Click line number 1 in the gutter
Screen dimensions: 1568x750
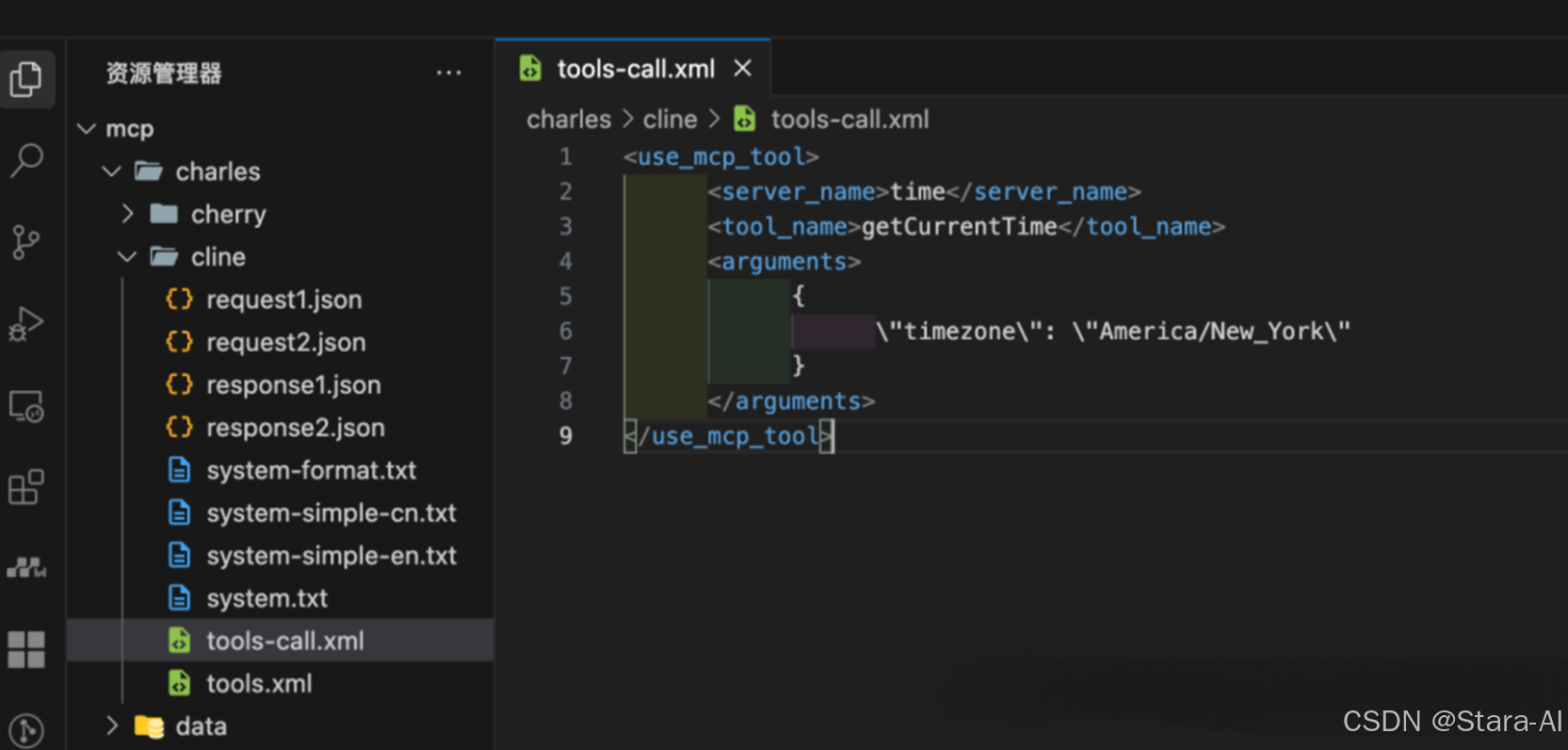[566, 156]
